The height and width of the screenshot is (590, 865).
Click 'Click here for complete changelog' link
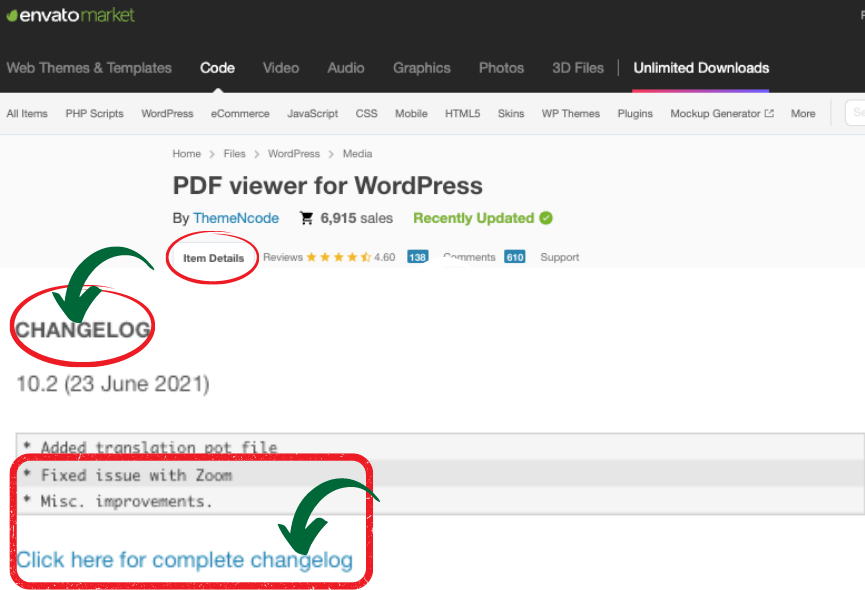tap(185, 560)
